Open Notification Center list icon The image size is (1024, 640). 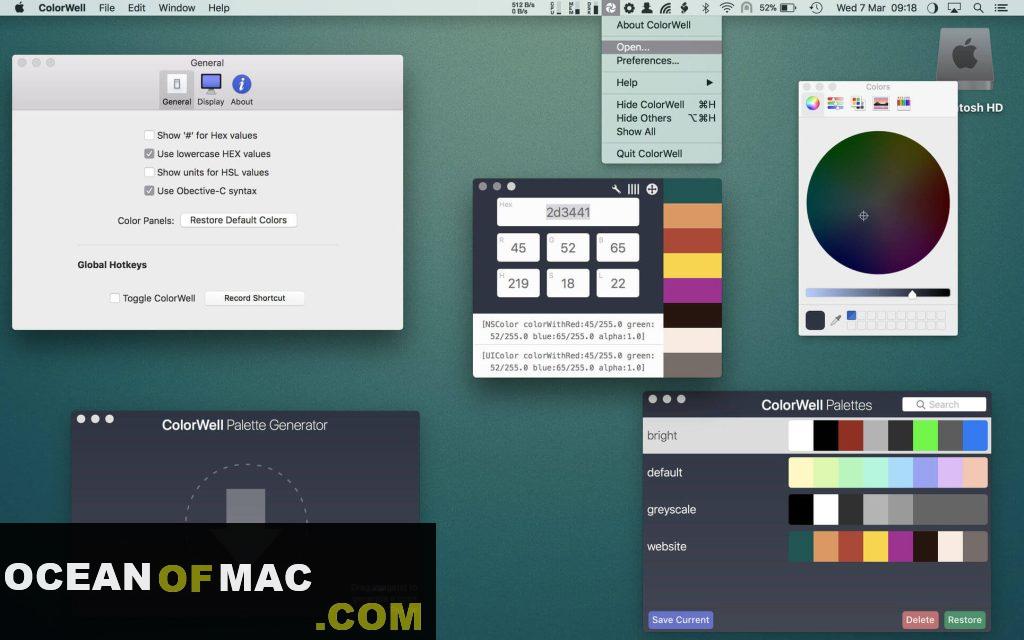(x=1000, y=8)
